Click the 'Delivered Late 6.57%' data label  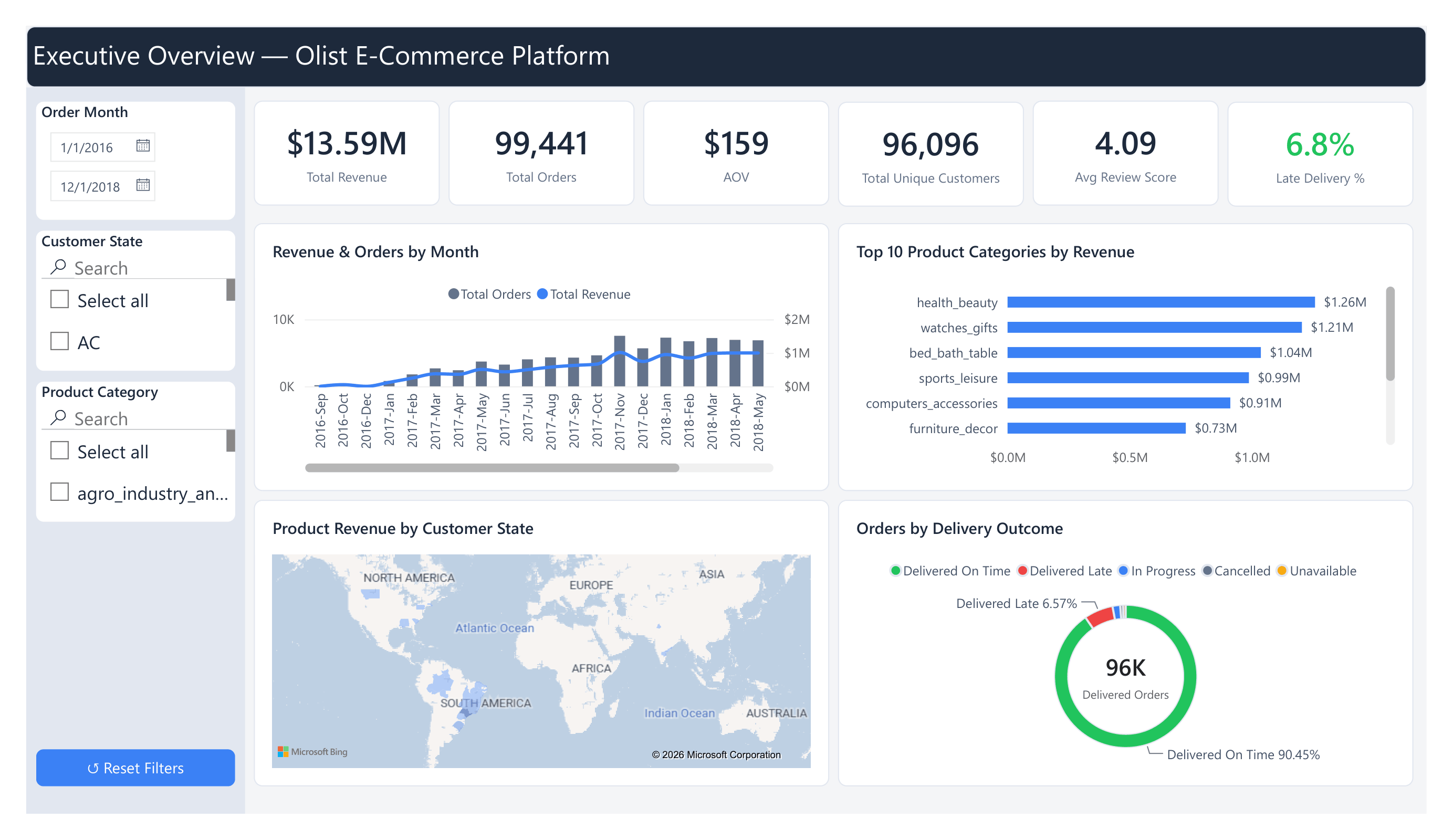(1017, 604)
